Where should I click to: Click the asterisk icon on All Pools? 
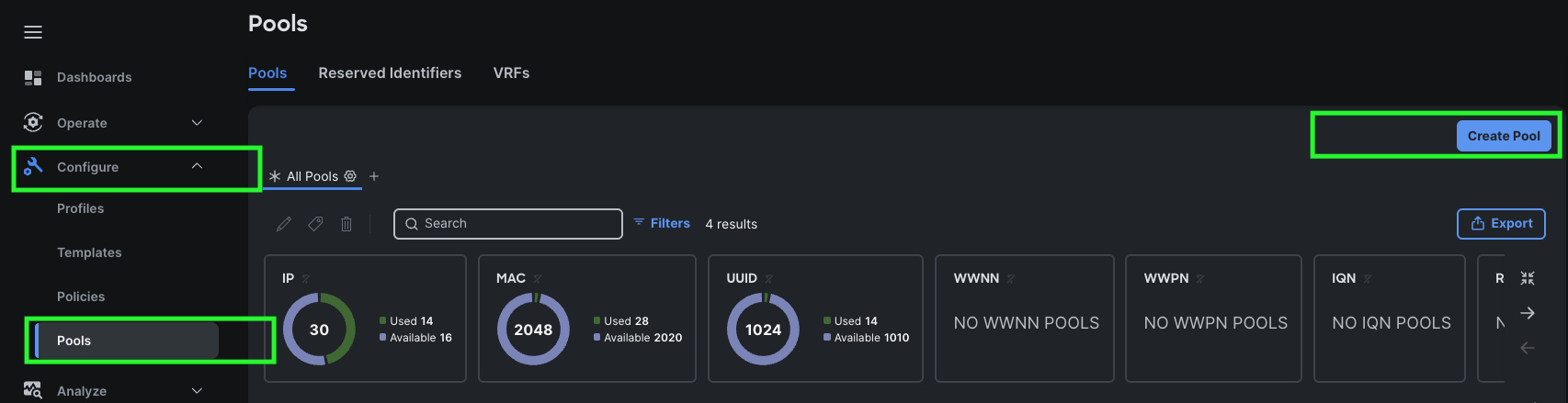(x=275, y=176)
